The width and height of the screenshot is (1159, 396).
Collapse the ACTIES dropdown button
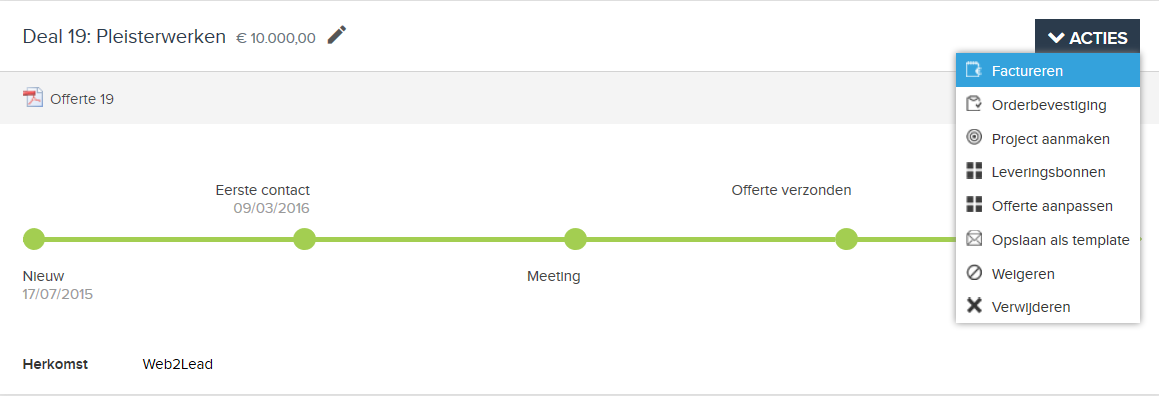(1087, 38)
